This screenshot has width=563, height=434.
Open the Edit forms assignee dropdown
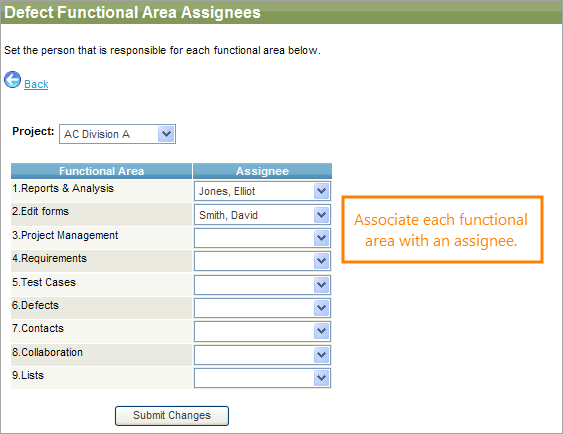click(x=262, y=215)
